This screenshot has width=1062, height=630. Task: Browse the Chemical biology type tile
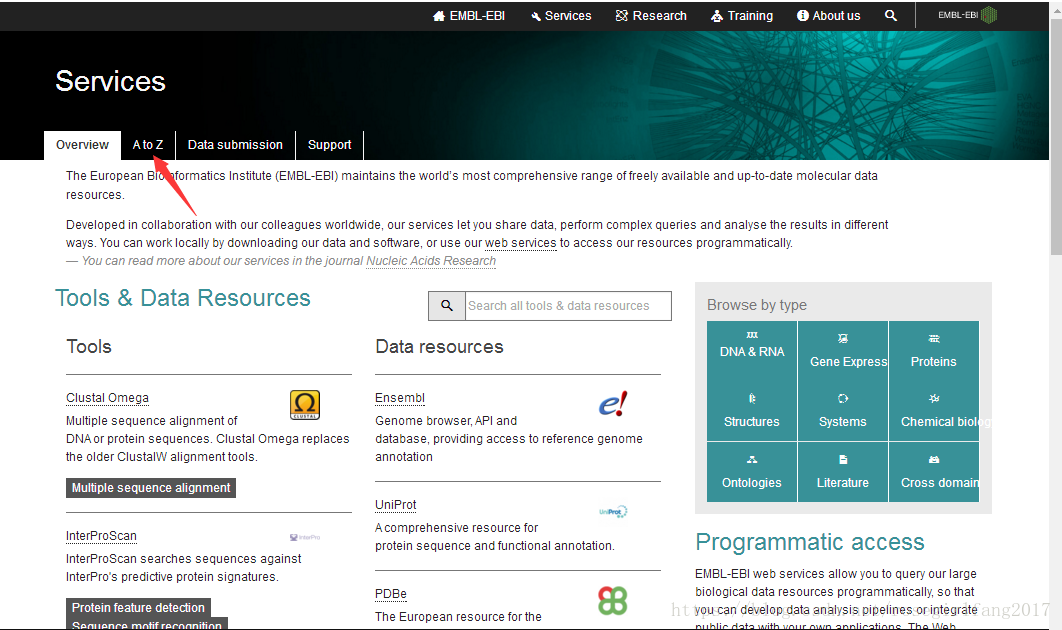tap(933, 411)
